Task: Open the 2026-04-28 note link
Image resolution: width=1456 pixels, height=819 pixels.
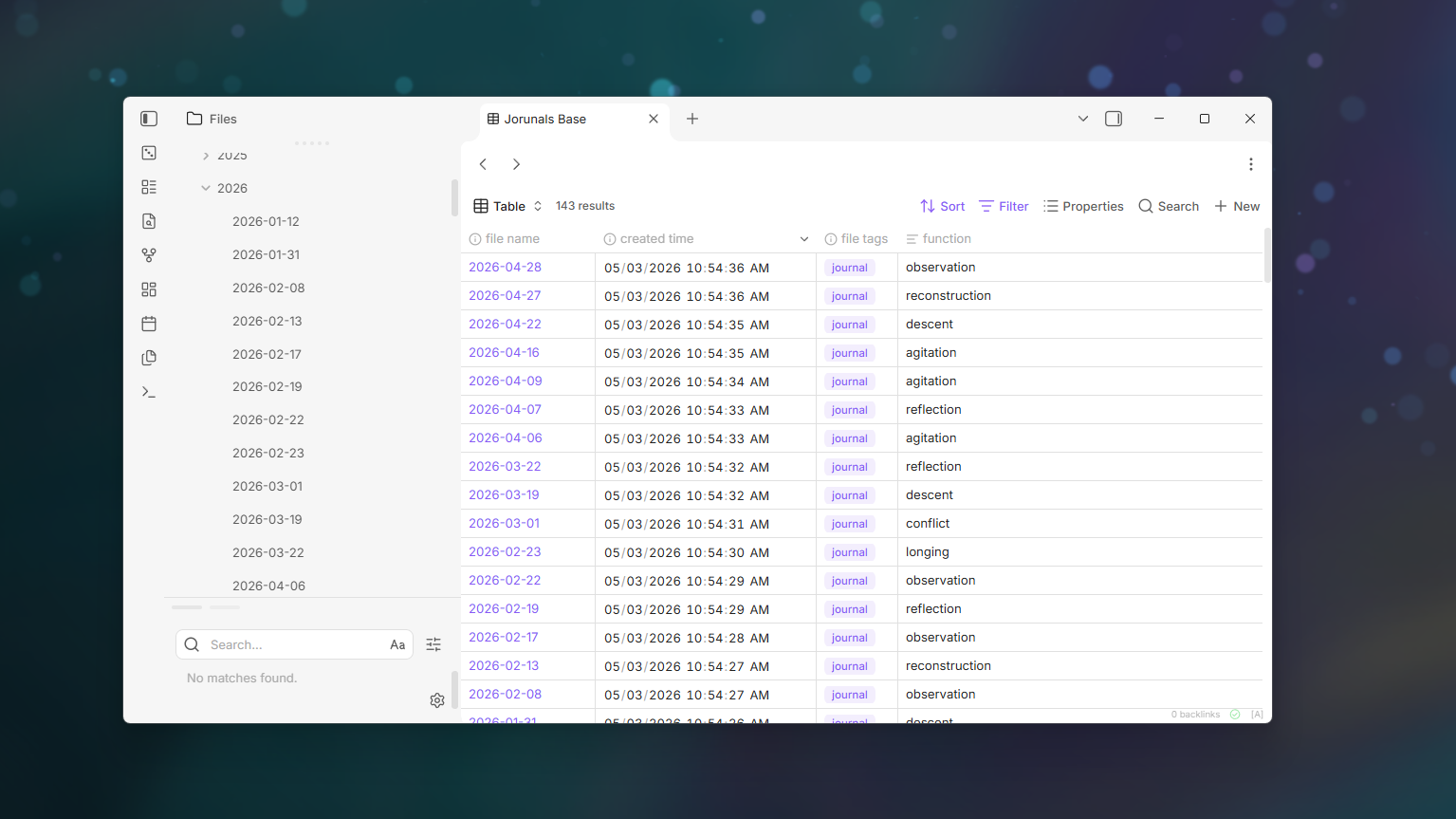Action: coord(505,267)
